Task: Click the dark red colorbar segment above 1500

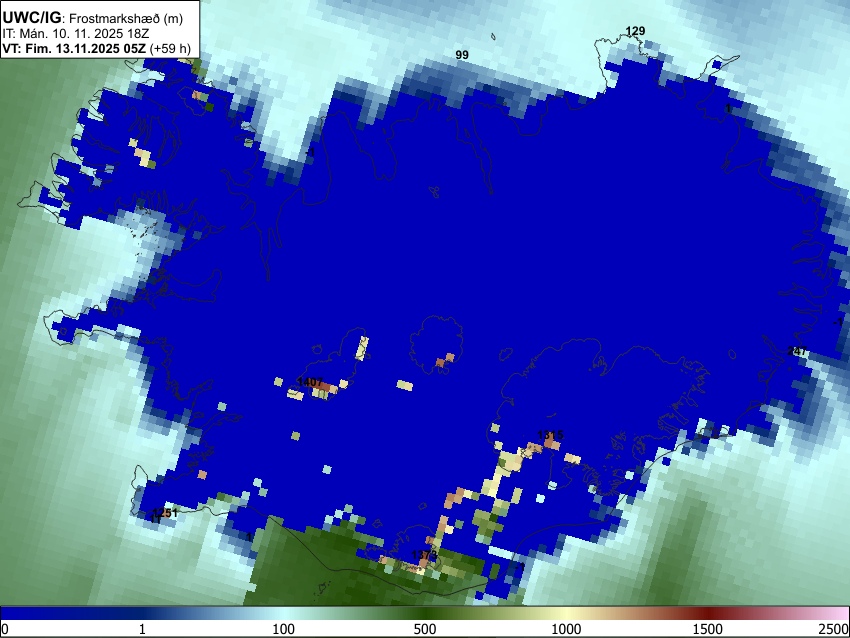Action: (708, 613)
